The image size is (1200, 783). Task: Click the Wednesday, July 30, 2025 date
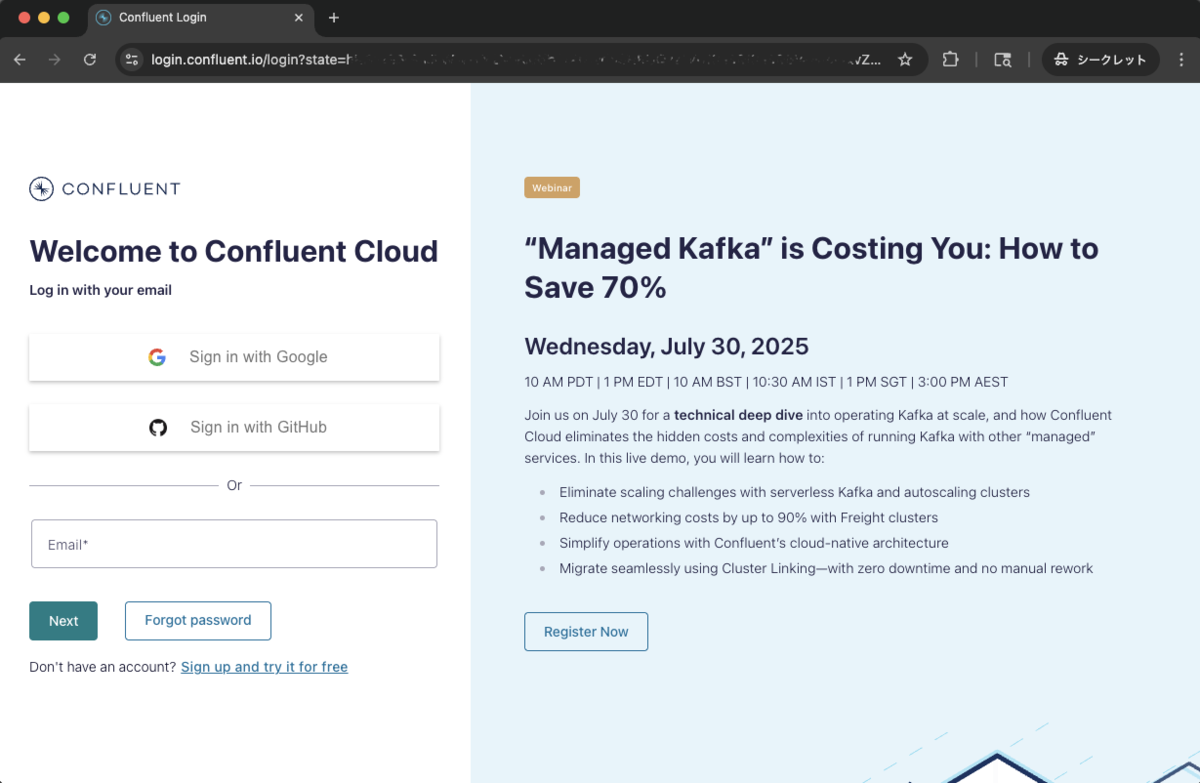coord(666,347)
